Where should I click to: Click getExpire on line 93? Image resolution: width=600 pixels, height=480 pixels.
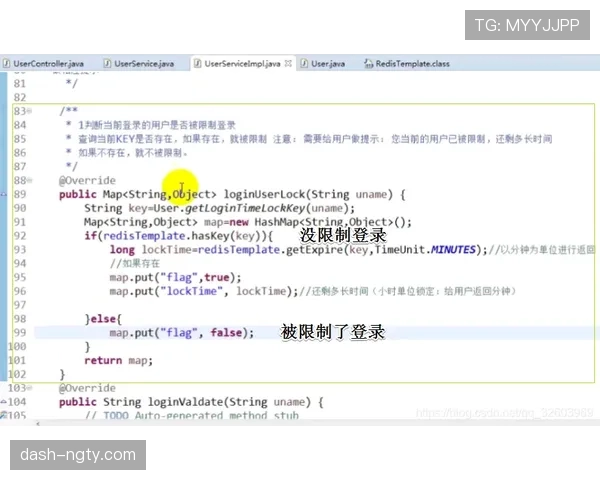[x=315, y=250]
